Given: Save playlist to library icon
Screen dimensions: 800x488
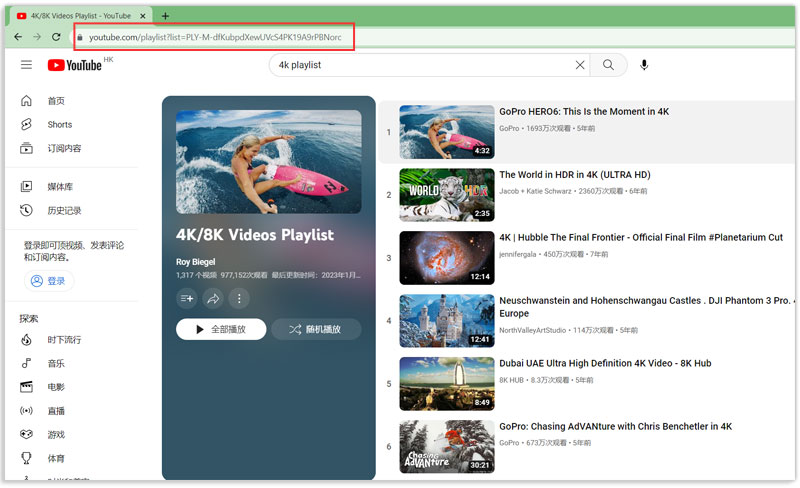Looking at the screenshot, I should 186,298.
